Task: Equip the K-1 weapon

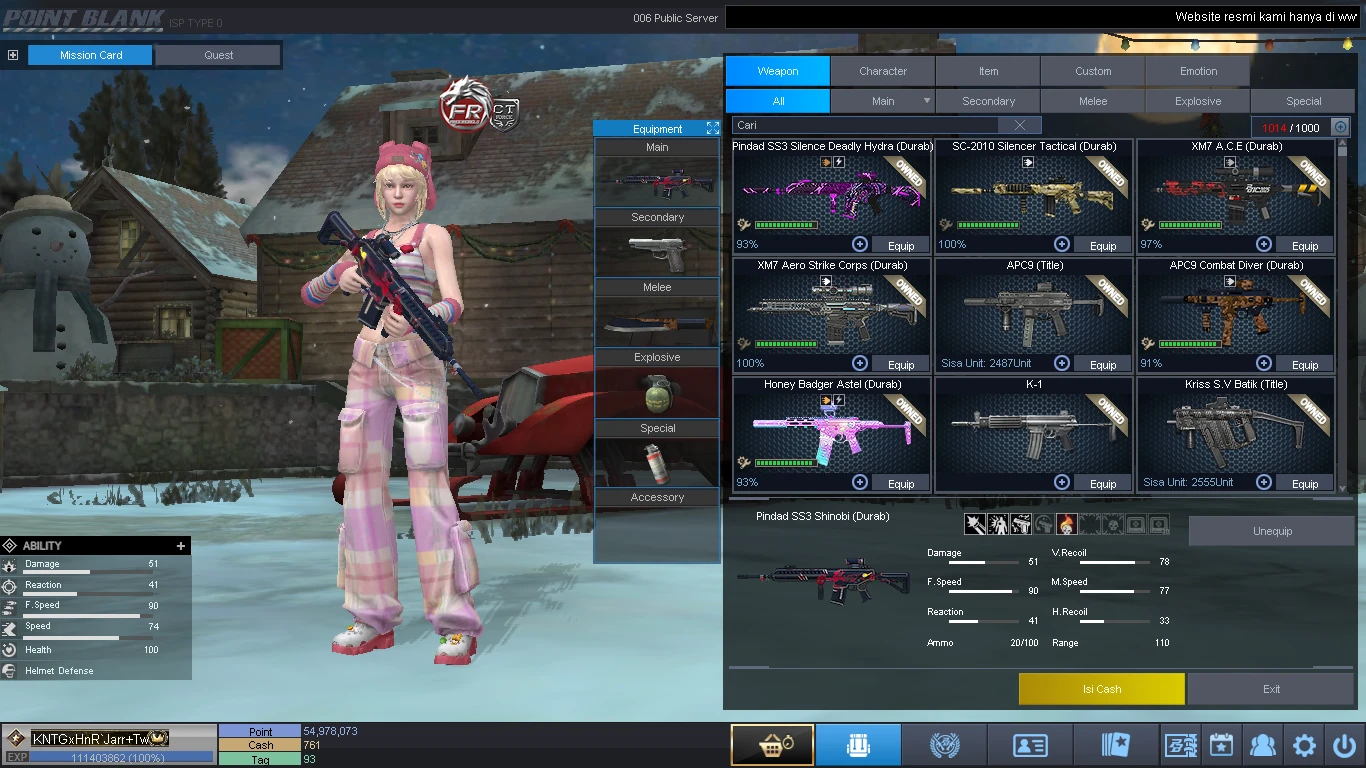Action: 1103,483
